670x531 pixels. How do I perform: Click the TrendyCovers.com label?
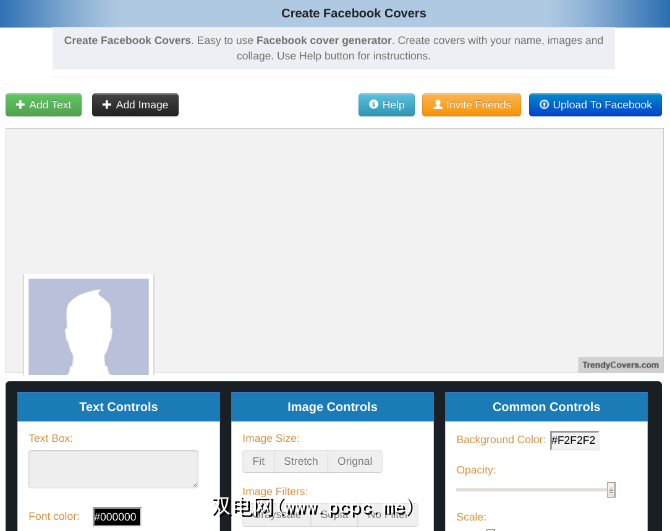[x=620, y=365]
